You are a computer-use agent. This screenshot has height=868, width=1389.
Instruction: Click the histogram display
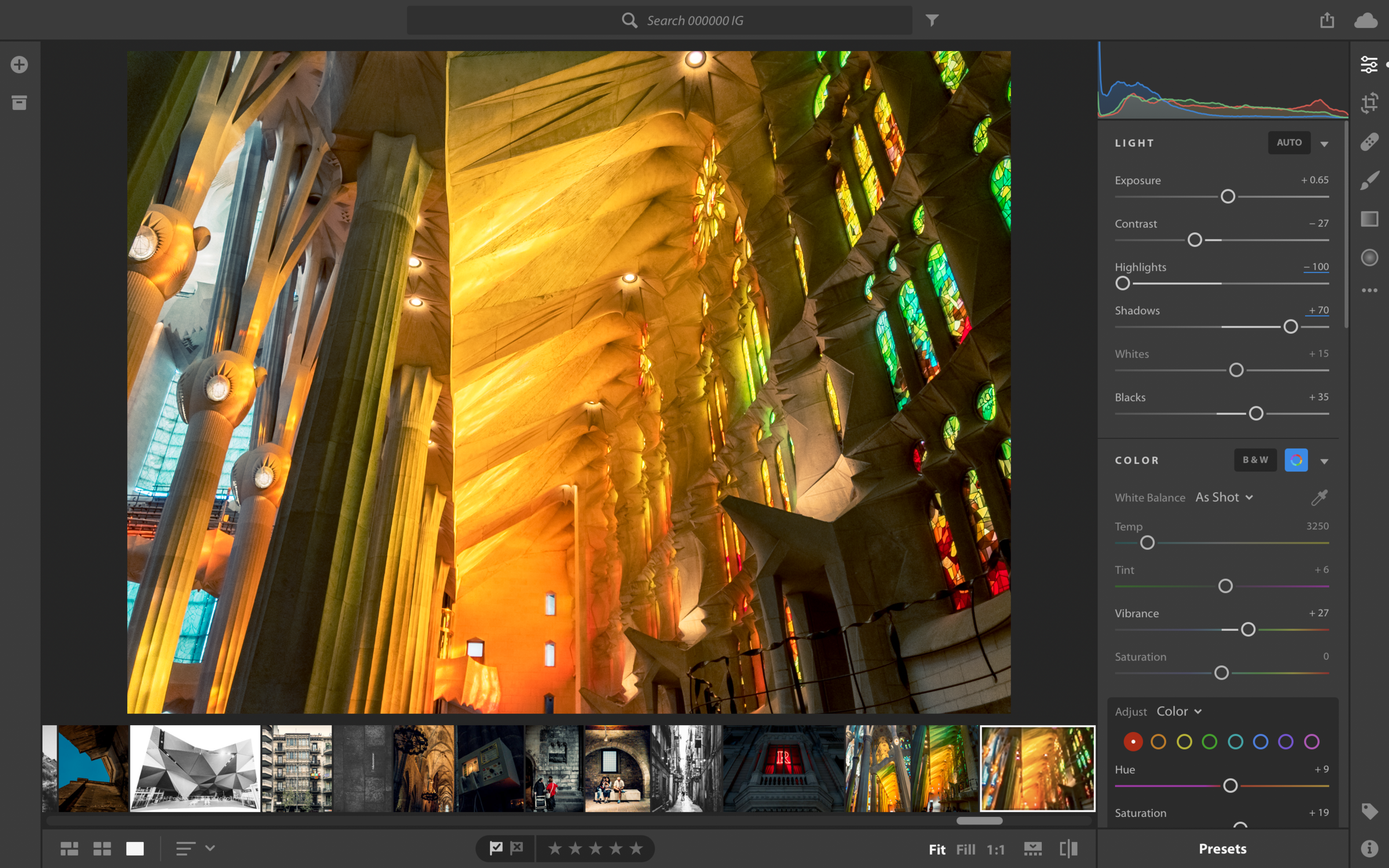(x=1223, y=81)
